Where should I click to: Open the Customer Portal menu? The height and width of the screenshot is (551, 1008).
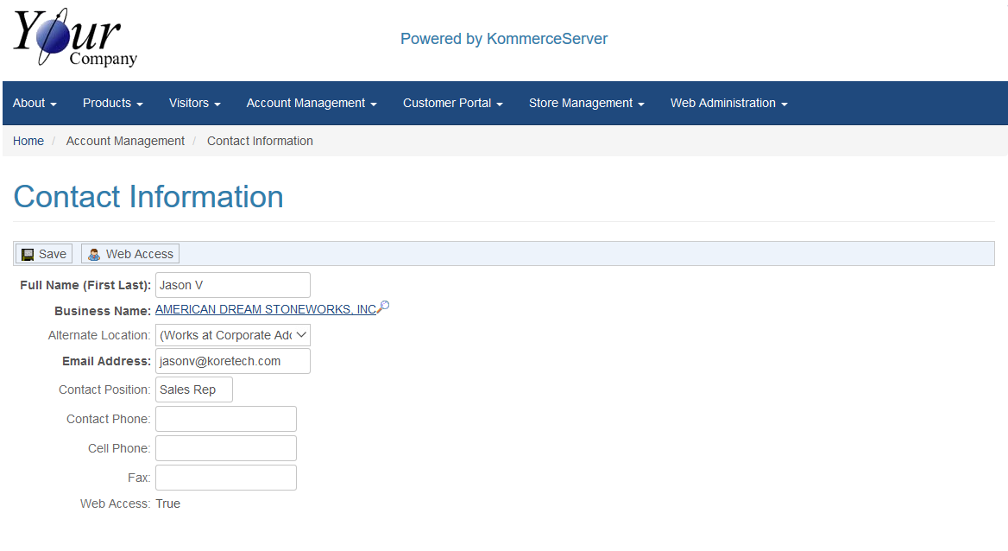(x=452, y=103)
